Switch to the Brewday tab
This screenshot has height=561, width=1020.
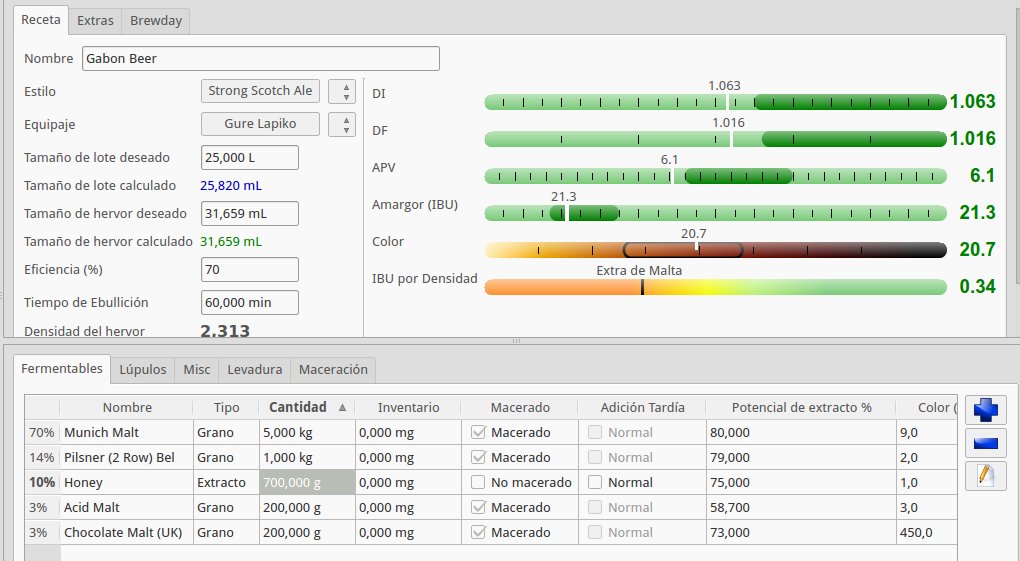pyautogui.click(x=156, y=20)
